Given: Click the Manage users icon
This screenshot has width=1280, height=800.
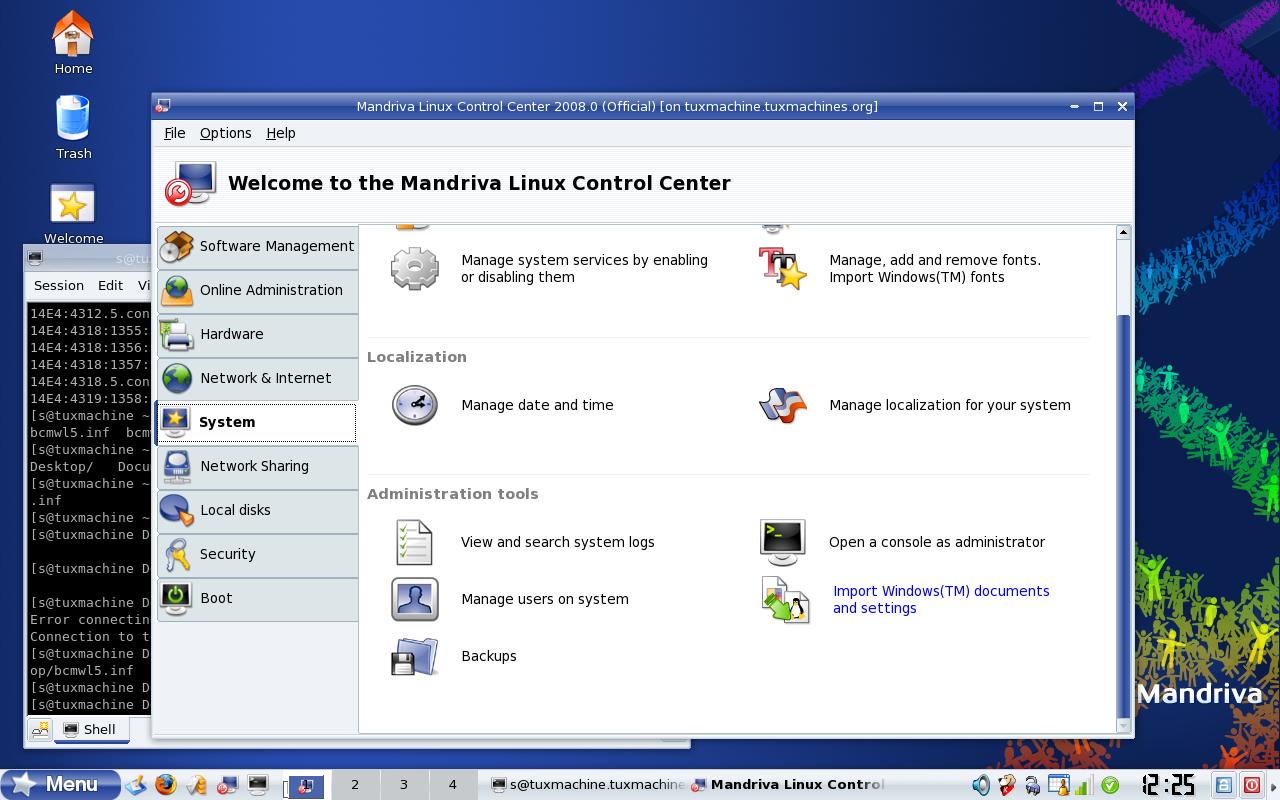Looking at the screenshot, I should coord(414,599).
